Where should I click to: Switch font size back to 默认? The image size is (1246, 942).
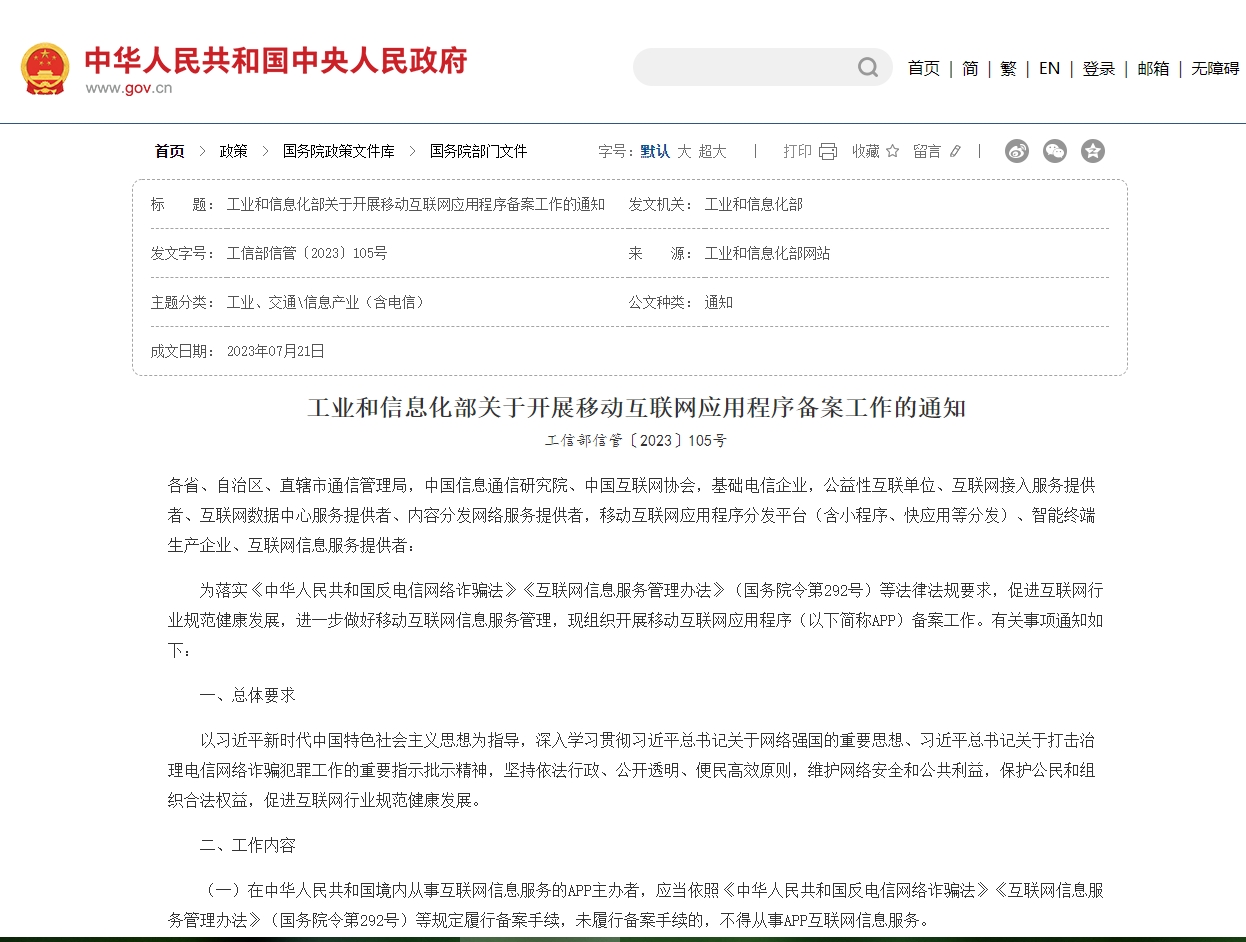click(x=655, y=151)
